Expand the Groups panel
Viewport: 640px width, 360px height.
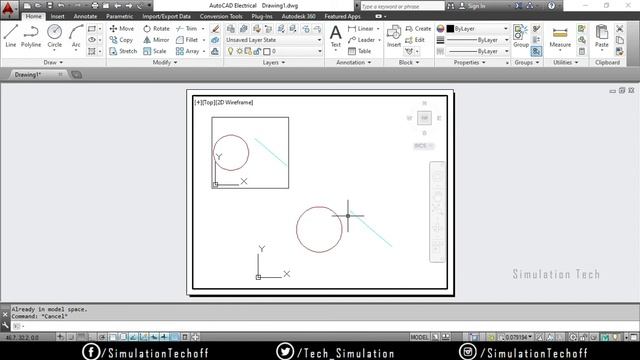527,62
